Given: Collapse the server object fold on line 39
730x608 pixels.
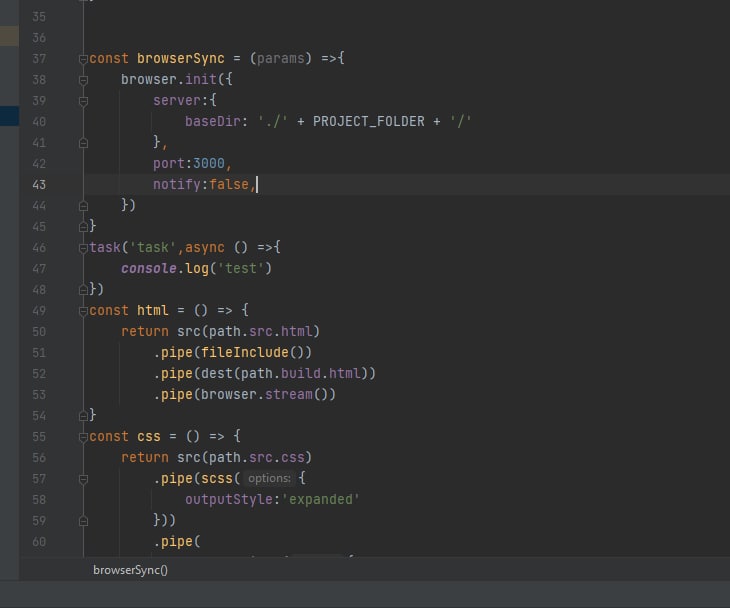Looking at the screenshot, I should (x=83, y=101).
